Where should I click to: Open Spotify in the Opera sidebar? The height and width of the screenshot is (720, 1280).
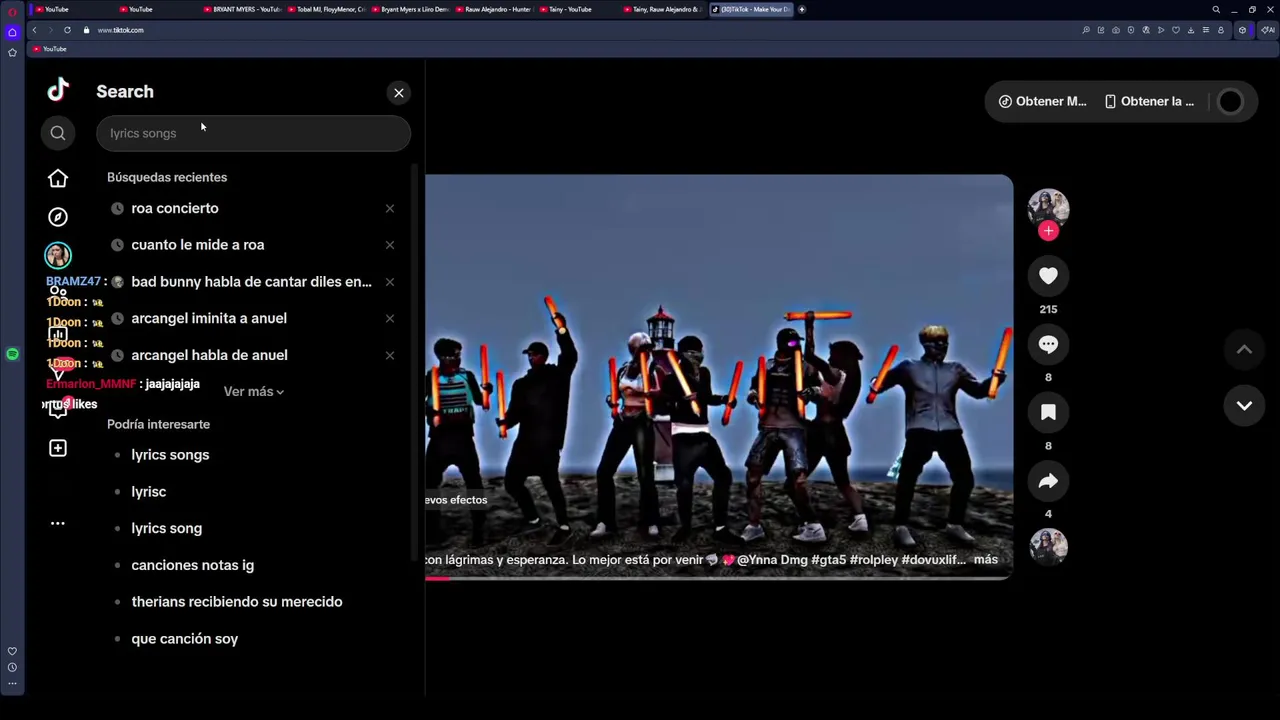[x=12, y=354]
